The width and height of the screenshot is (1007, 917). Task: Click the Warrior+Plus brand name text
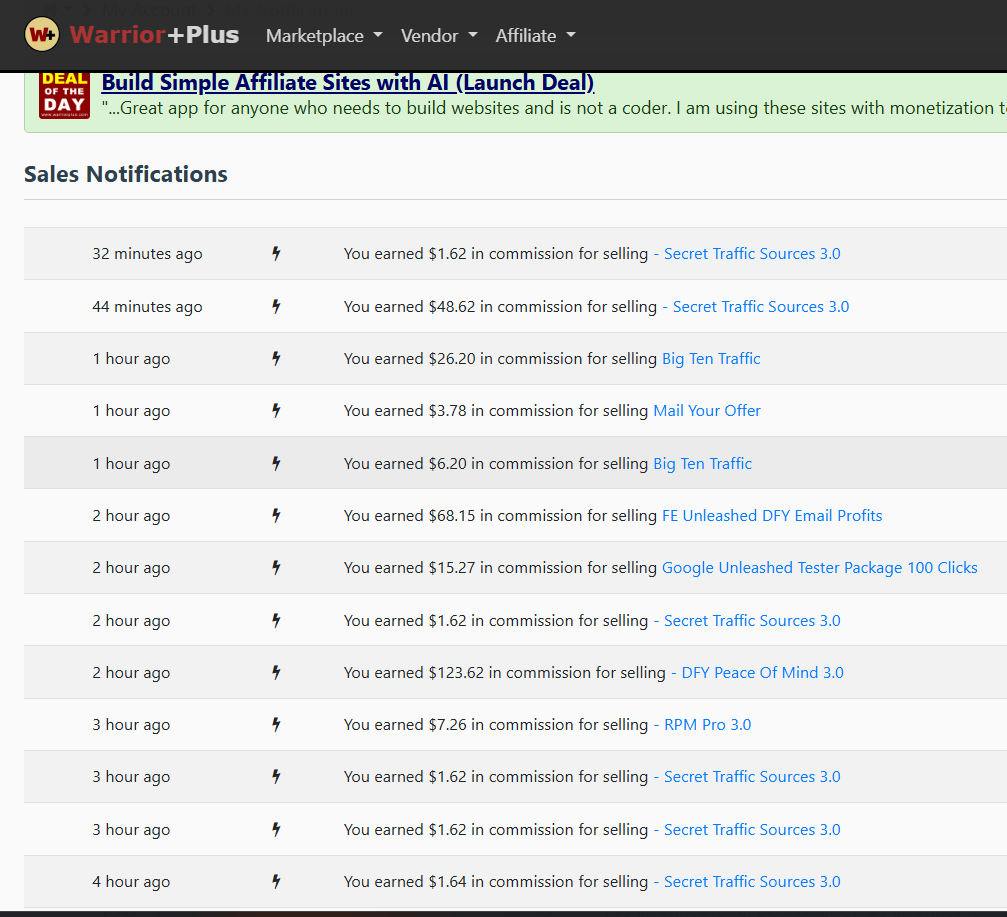154,35
